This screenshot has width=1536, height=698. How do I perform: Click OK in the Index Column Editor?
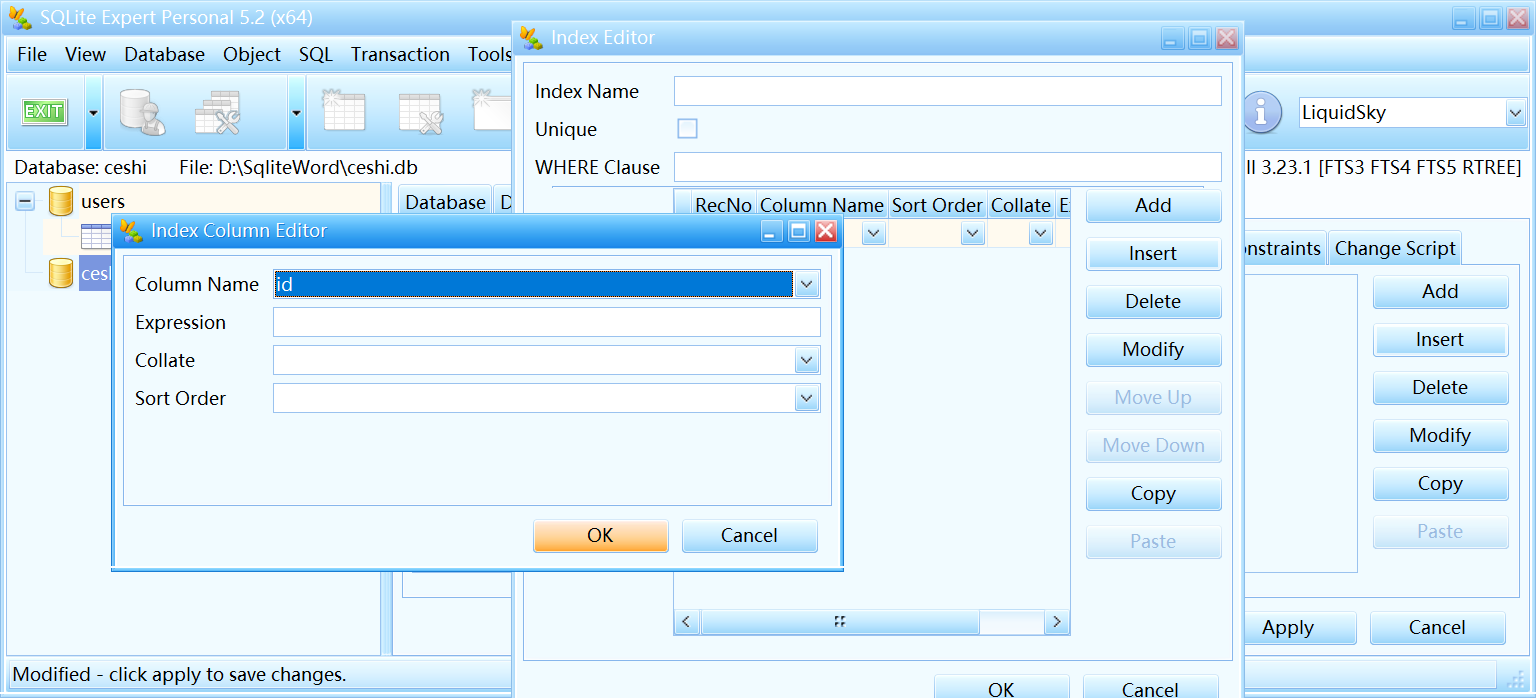600,536
